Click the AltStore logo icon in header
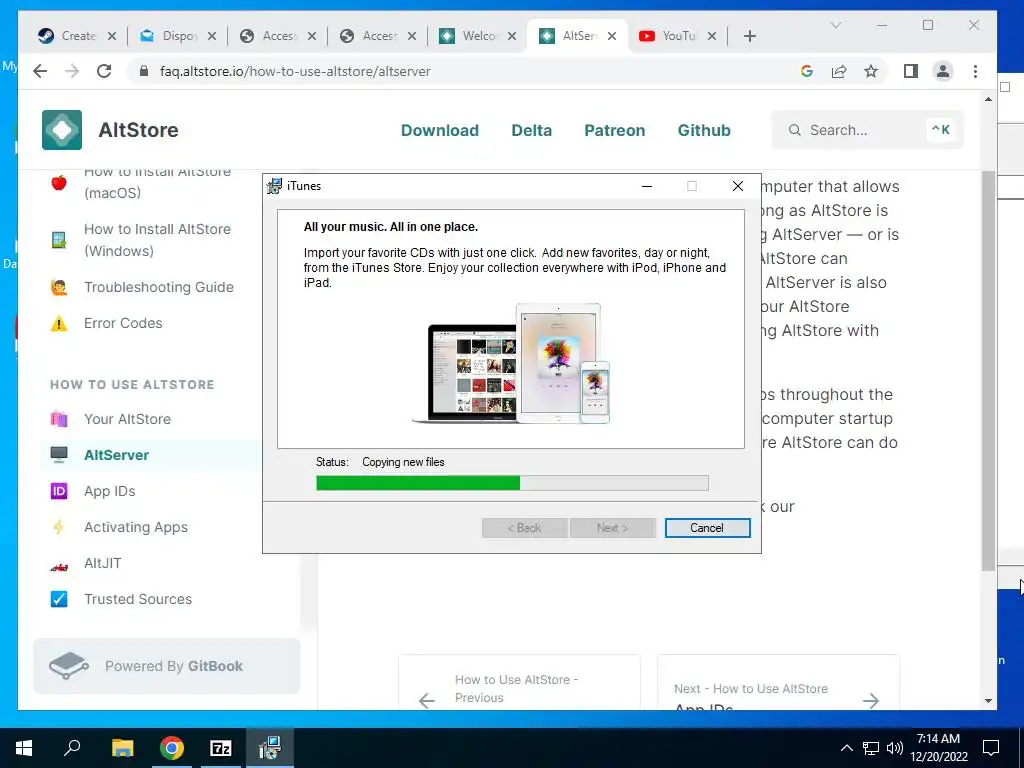Screen dimensions: 1024x768 (x=62, y=130)
